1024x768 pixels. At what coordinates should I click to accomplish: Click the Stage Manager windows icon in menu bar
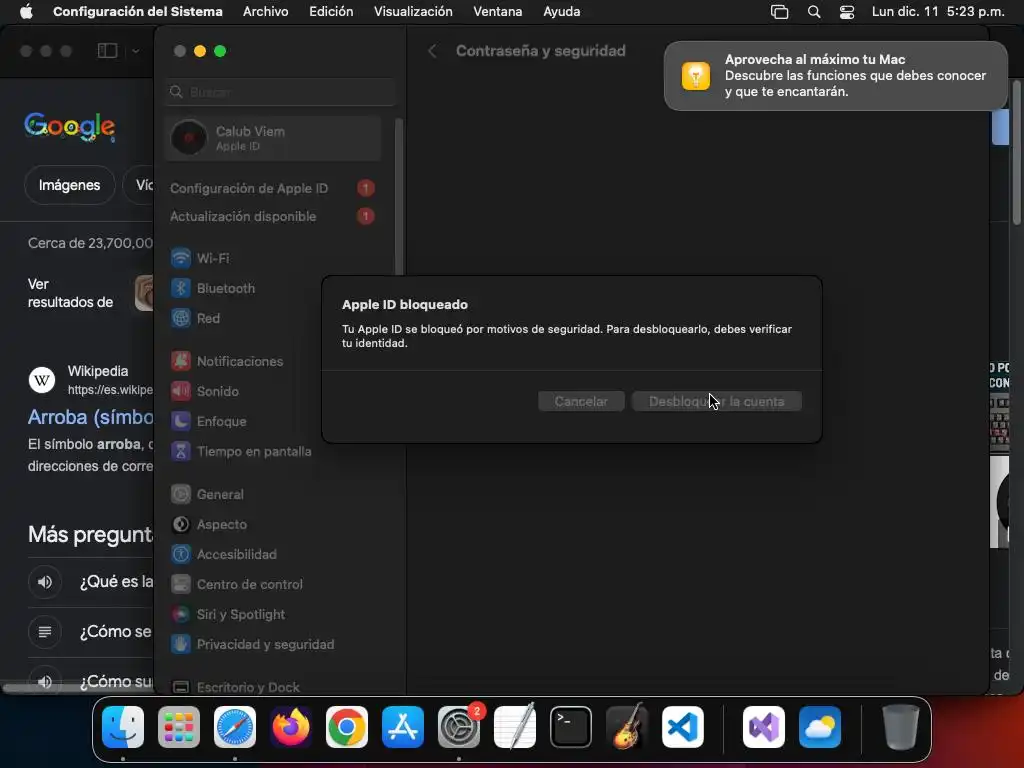pos(780,12)
